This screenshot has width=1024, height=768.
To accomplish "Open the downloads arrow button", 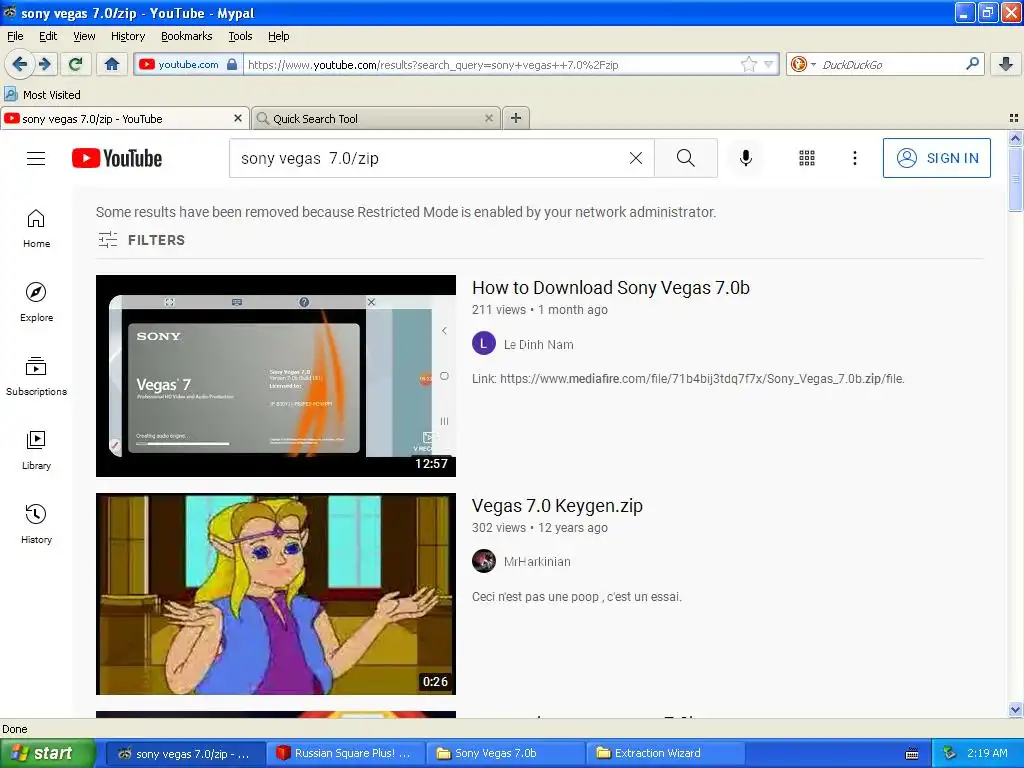I will pyautogui.click(x=1006, y=64).
